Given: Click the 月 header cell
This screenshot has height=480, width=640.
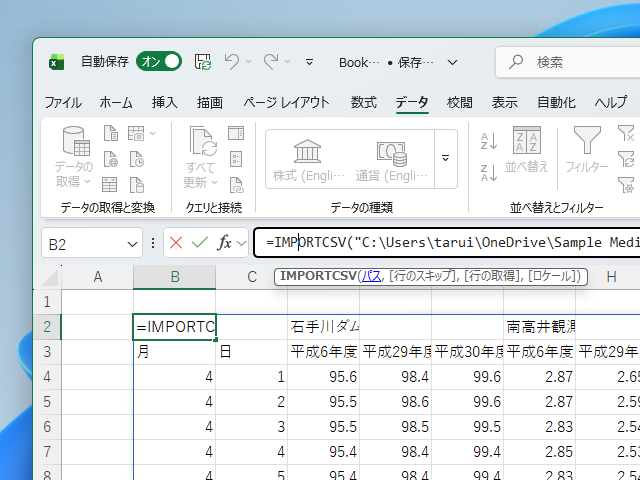Looking at the screenshot, I should coord(175,352).
